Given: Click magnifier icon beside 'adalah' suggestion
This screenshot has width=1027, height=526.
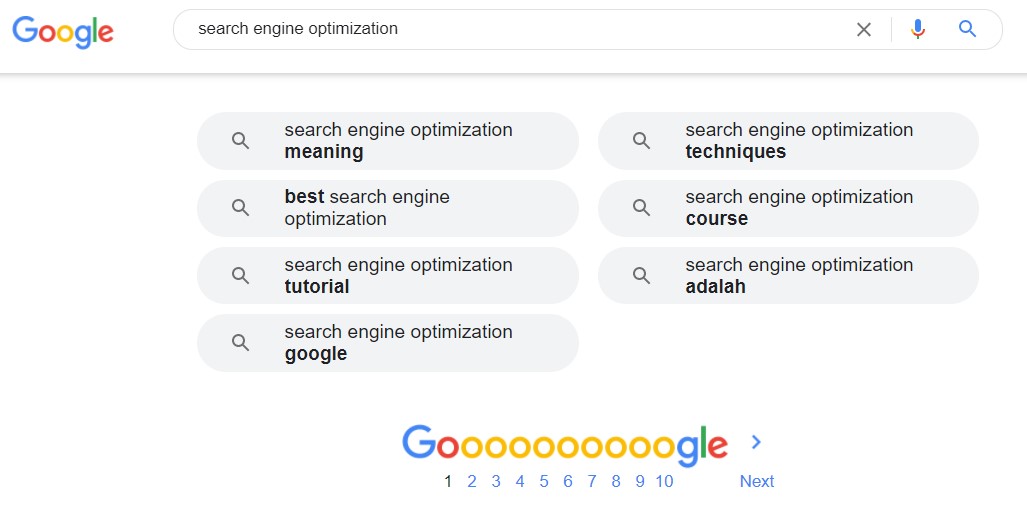Looking at the screenshot, I should [641, 276].
